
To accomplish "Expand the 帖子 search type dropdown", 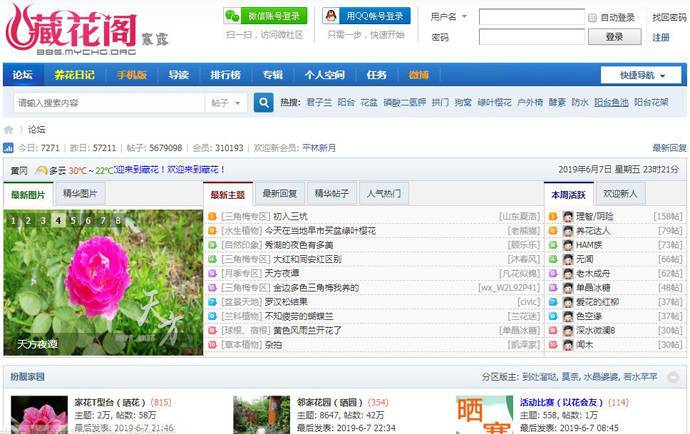I will coord(227,102).
